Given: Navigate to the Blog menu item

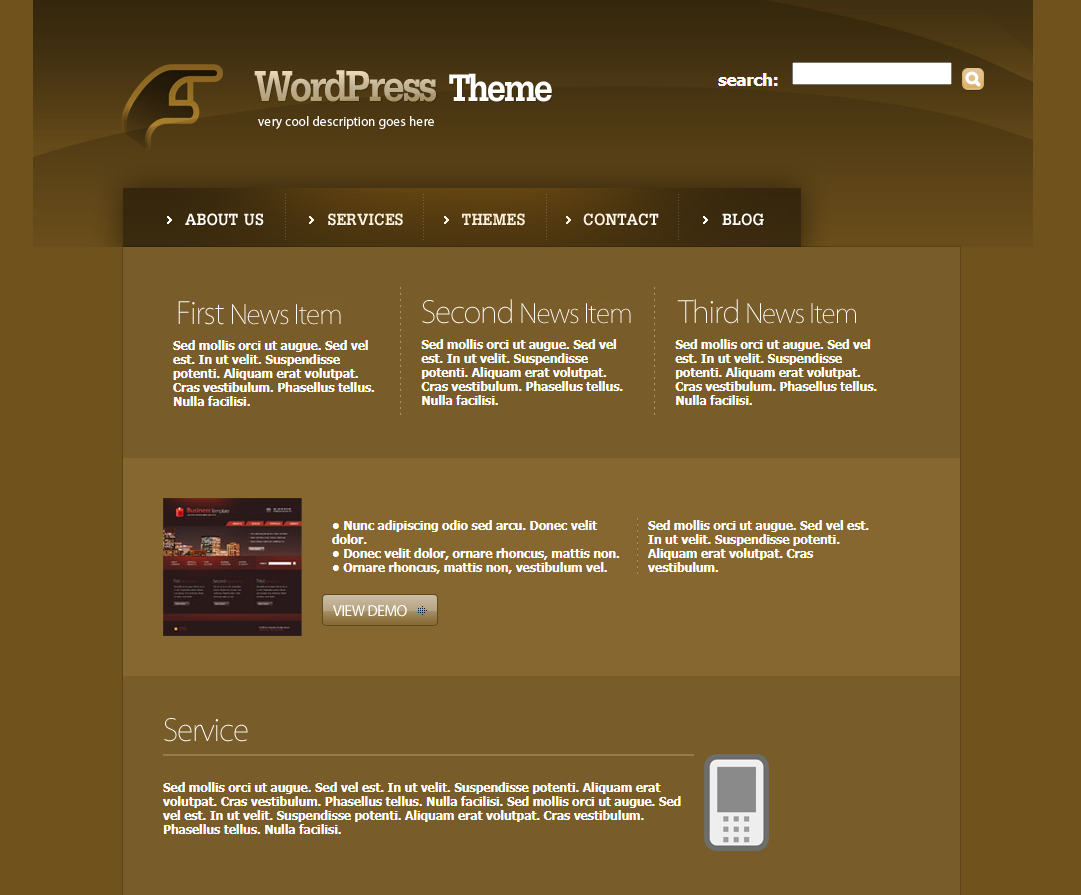Looking at the screenshot, I should [x=742, y=220].
